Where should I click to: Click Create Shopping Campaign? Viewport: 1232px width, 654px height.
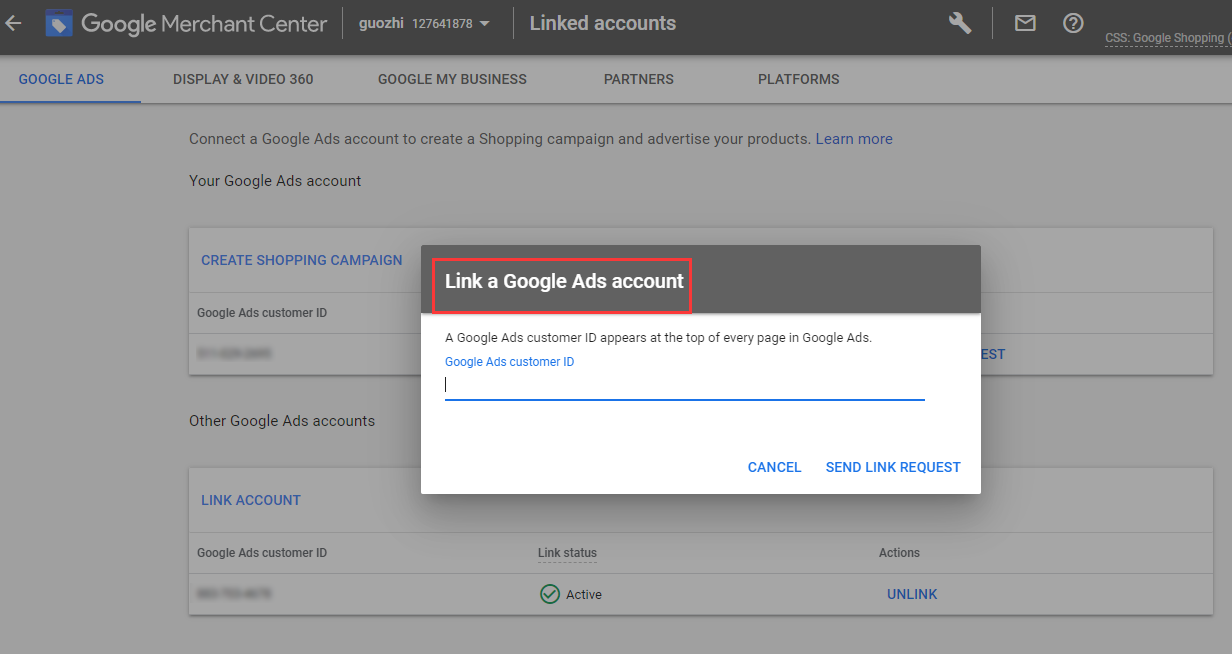(x=302, y=260)
